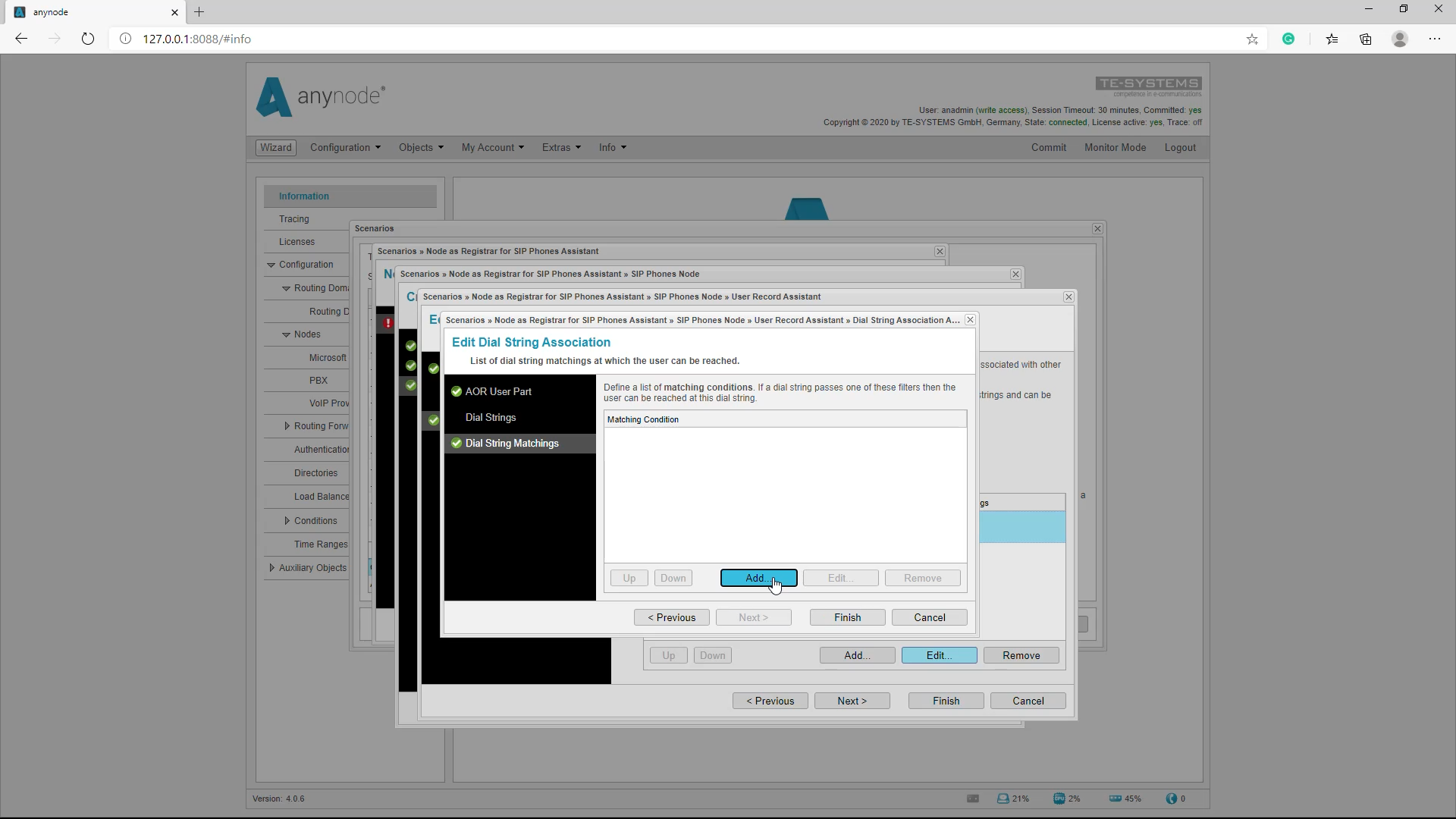Screen dimensions: 1456x819
Task: Click the gray connection icon in status bar
Action: click(973, 799)
